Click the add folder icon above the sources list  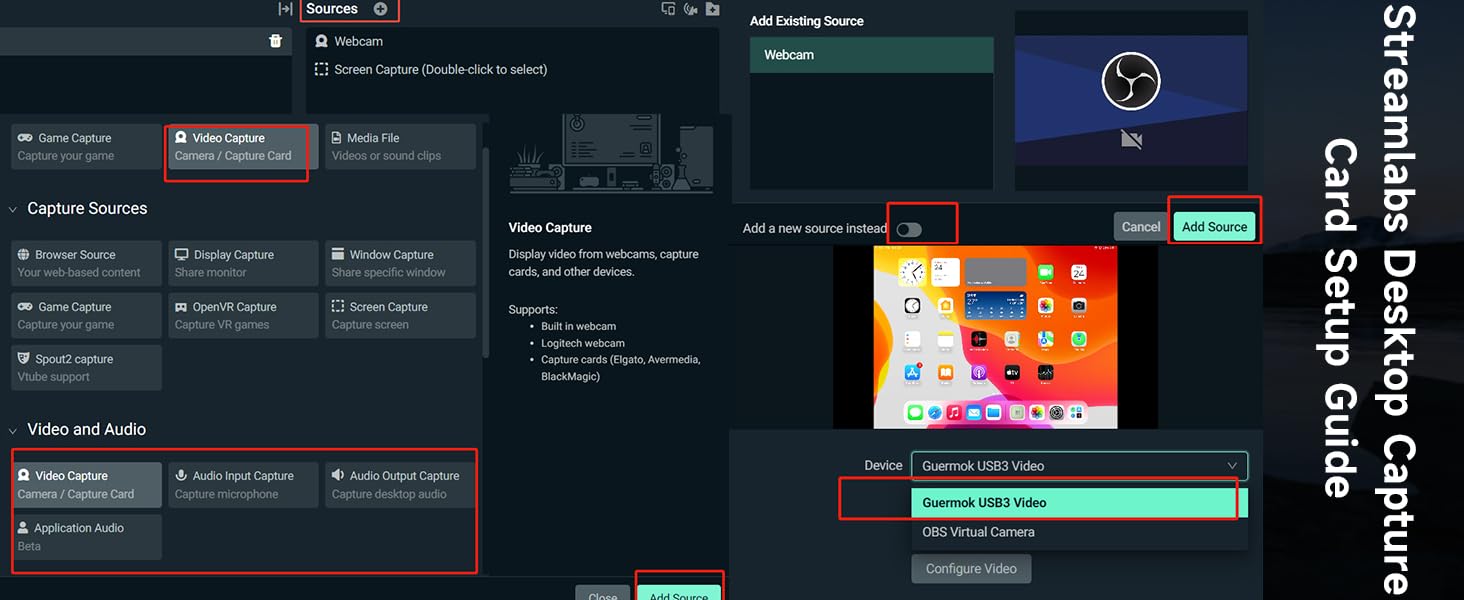point(712,9)
